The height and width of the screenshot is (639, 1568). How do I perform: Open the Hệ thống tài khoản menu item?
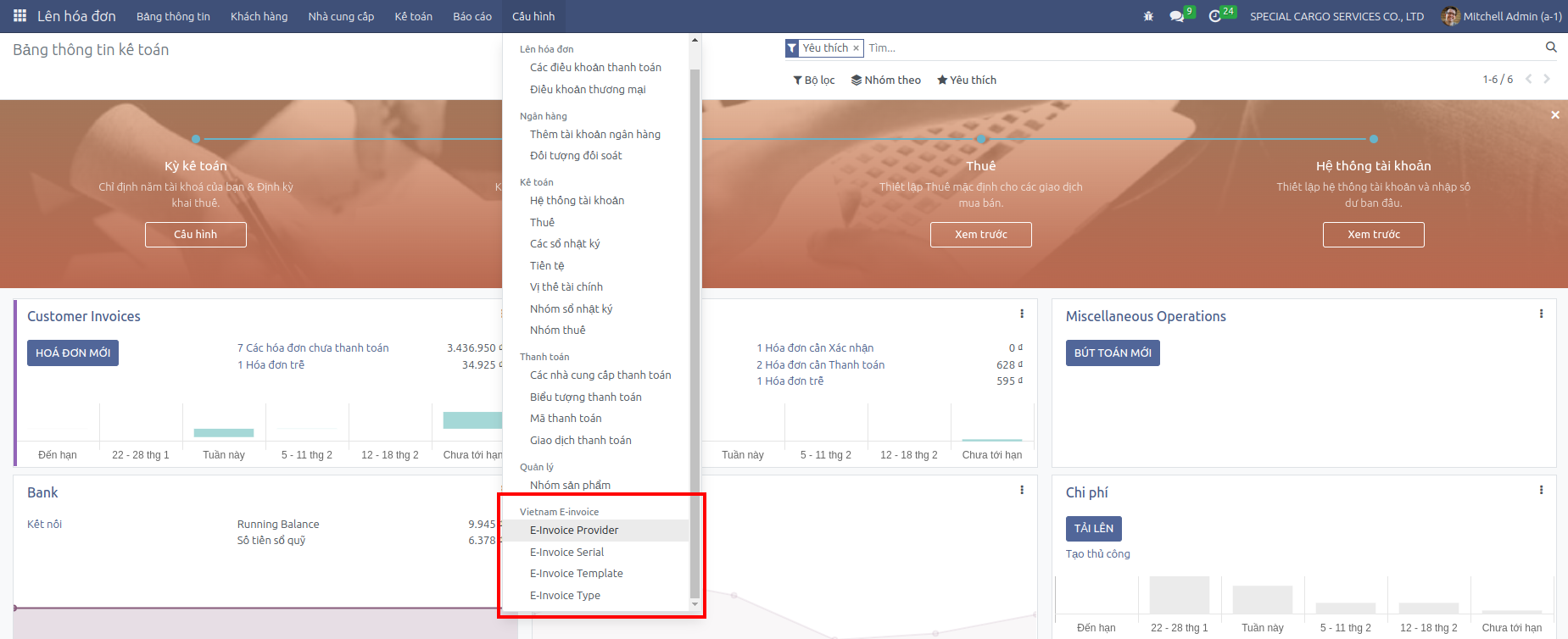tap(577, 201)
